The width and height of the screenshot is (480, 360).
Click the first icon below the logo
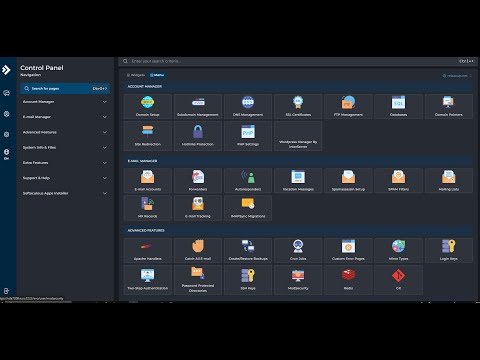[6, 93]
